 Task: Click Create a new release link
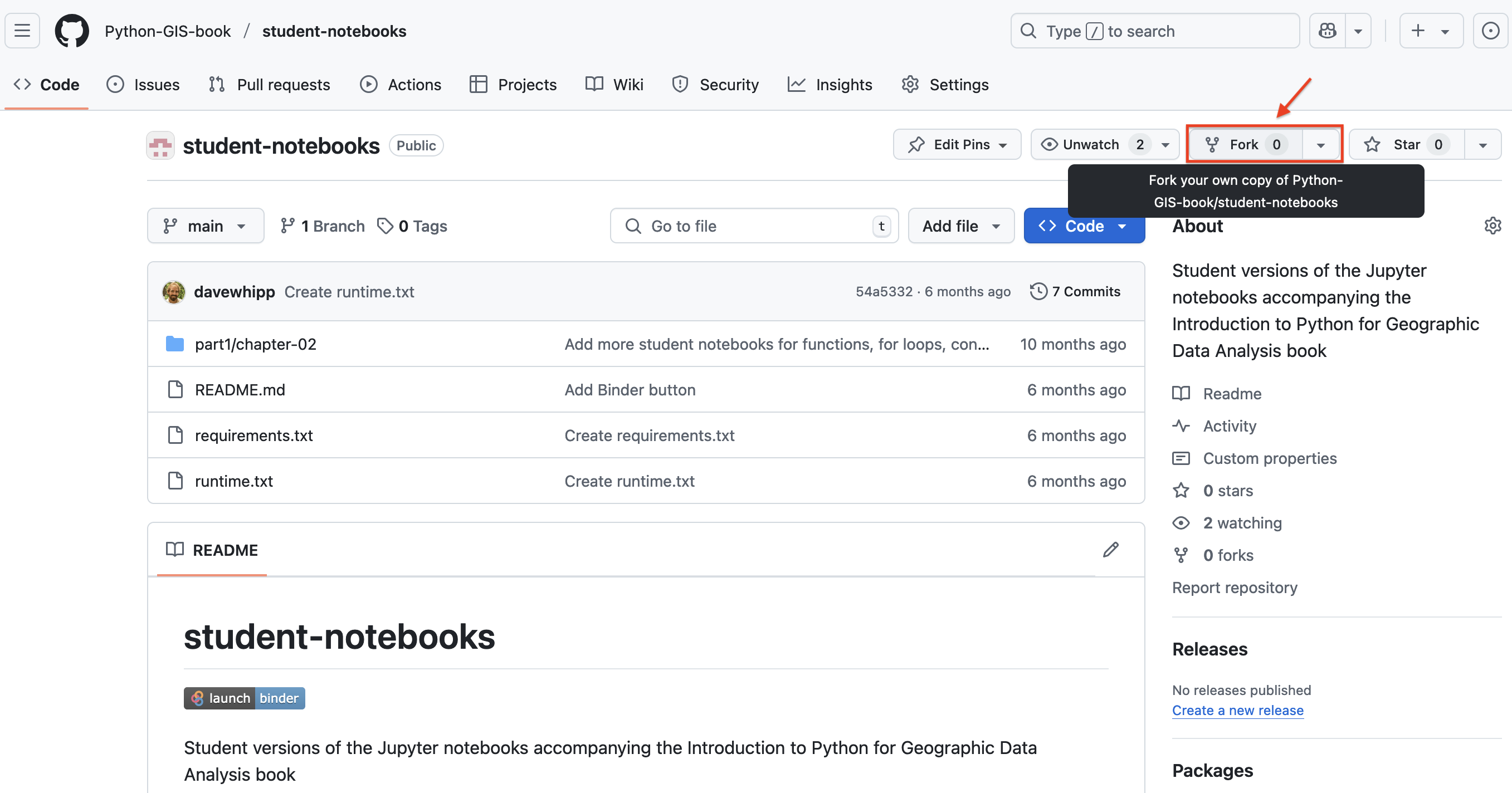point(1238,710)
